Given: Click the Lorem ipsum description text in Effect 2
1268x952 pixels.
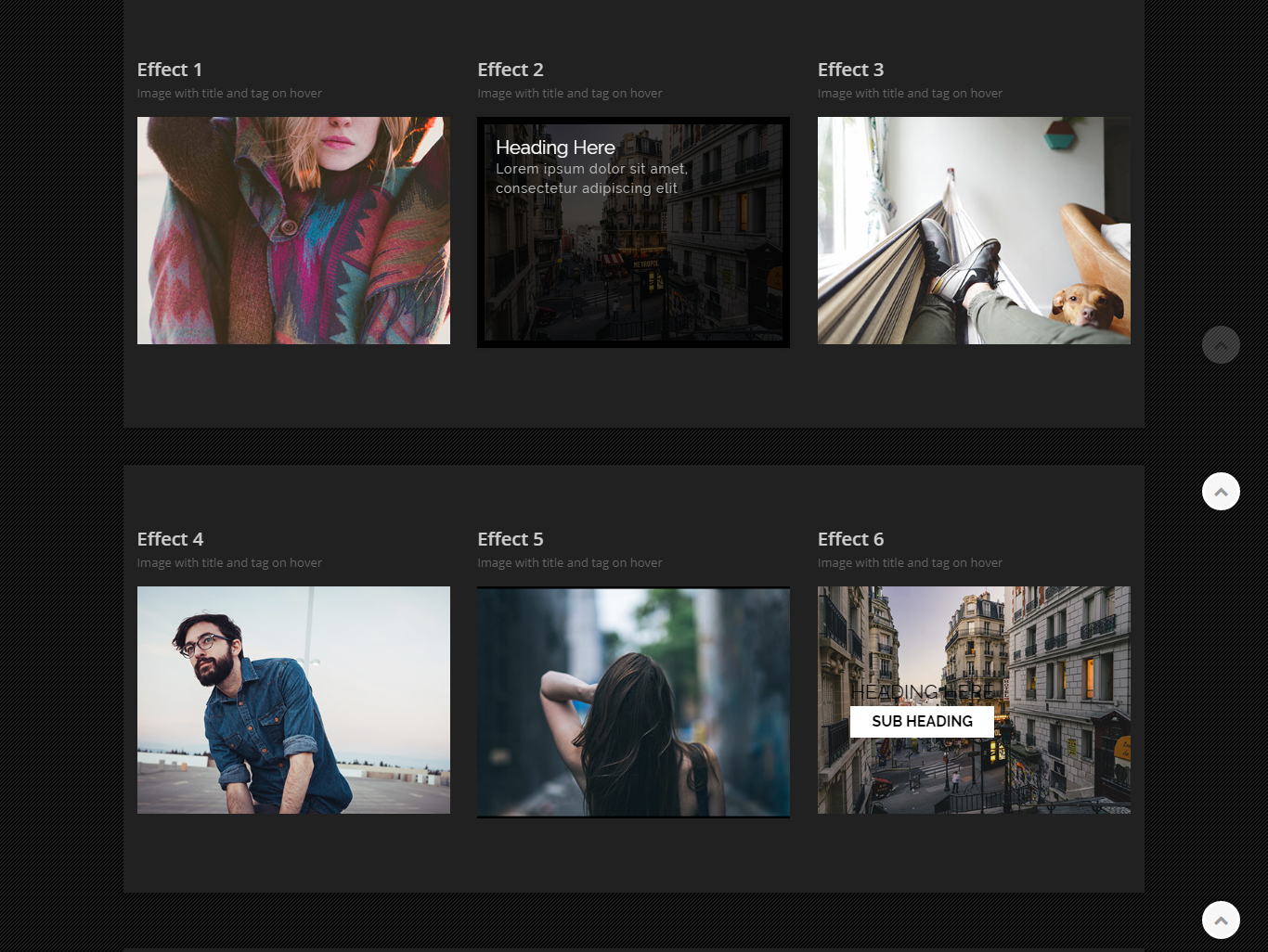Looking at the screenshot, I should 591,178.
